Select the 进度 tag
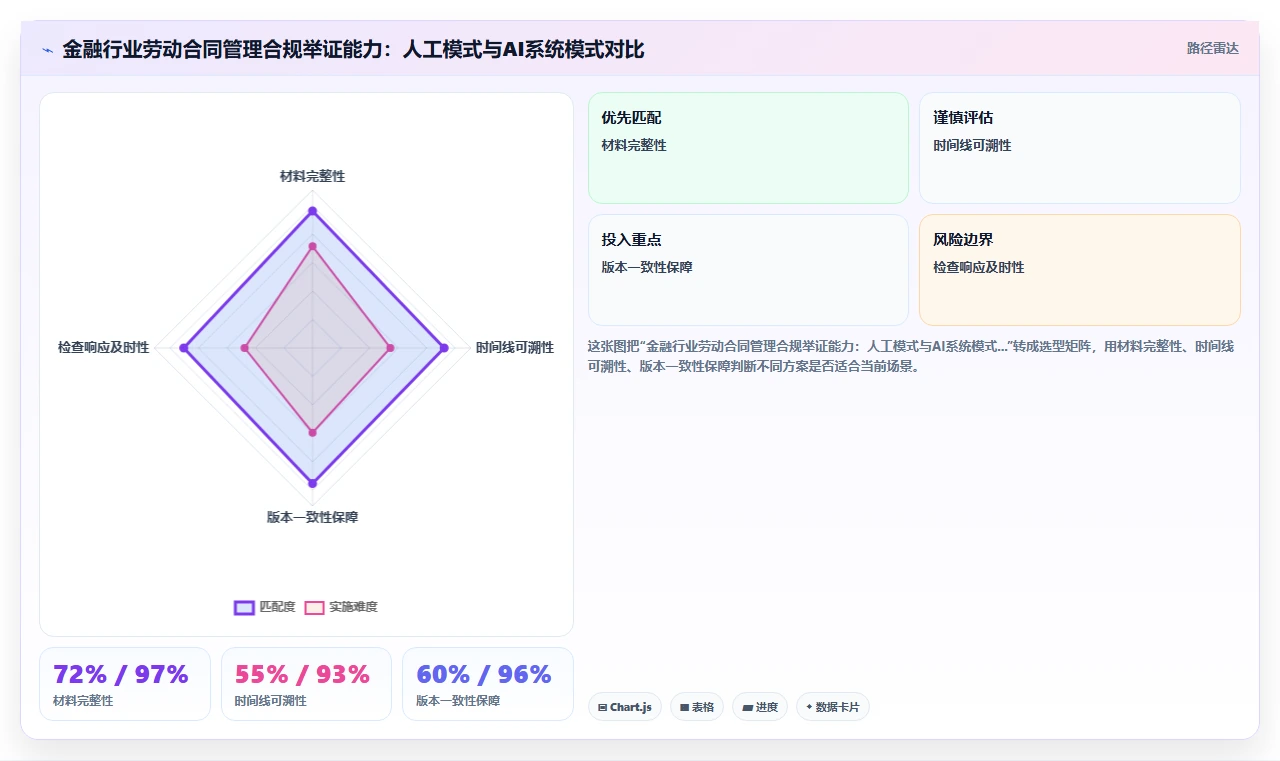The image size is (1280, 761). coord(760,707)
